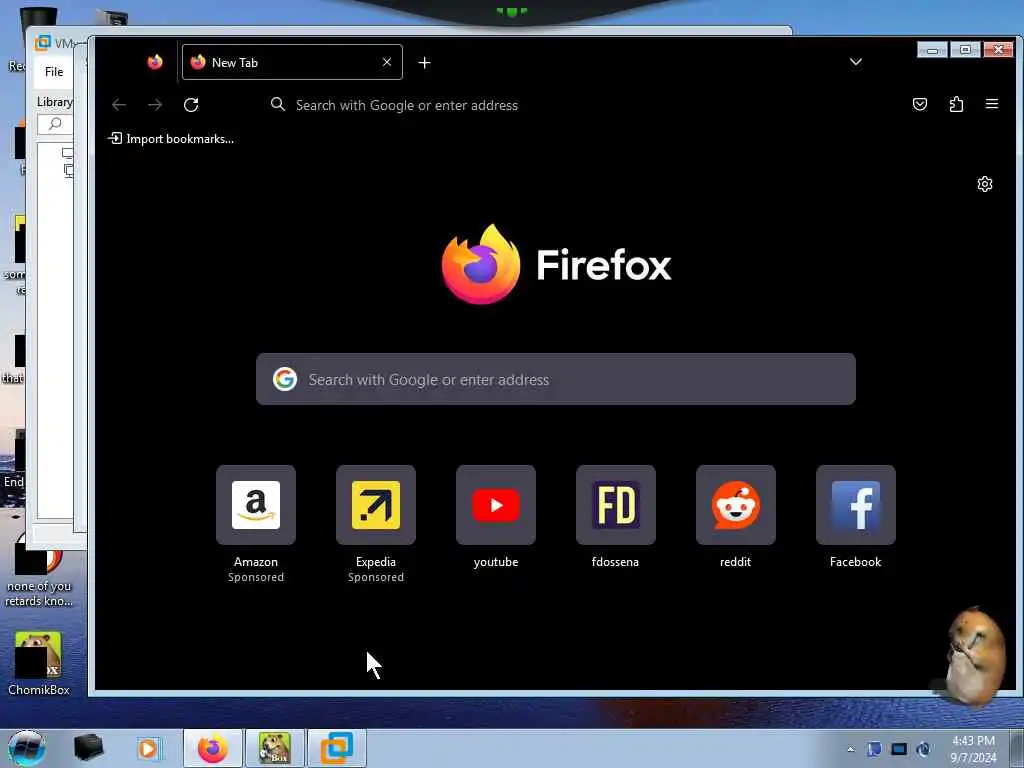Screen dimensions: 1024x768
Task: Open the Extensions puzzle icon
Action: click(x=956, y=104)
